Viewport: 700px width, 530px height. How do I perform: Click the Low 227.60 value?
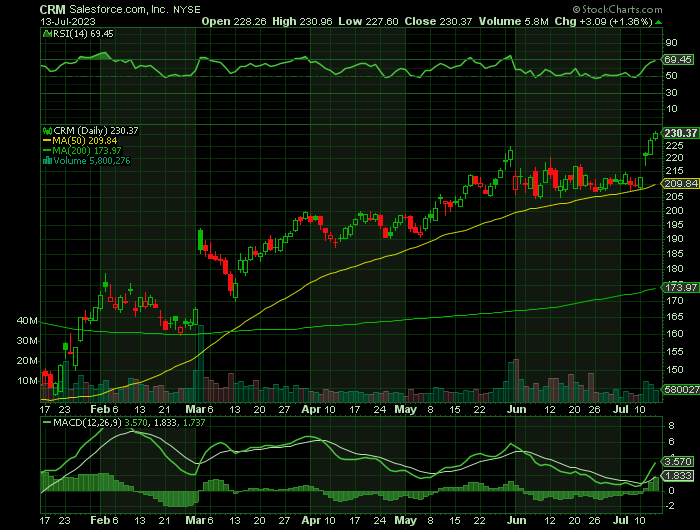click(368, 21)
